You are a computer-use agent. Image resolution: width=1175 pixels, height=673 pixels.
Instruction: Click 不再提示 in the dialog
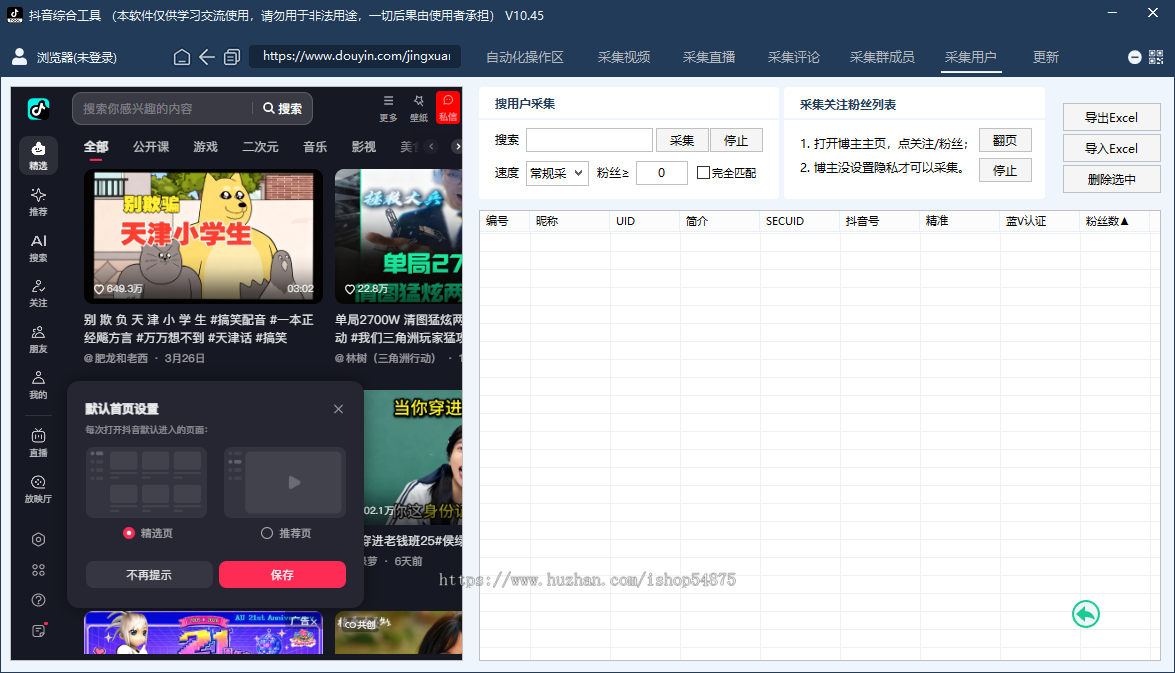(149, 575)
